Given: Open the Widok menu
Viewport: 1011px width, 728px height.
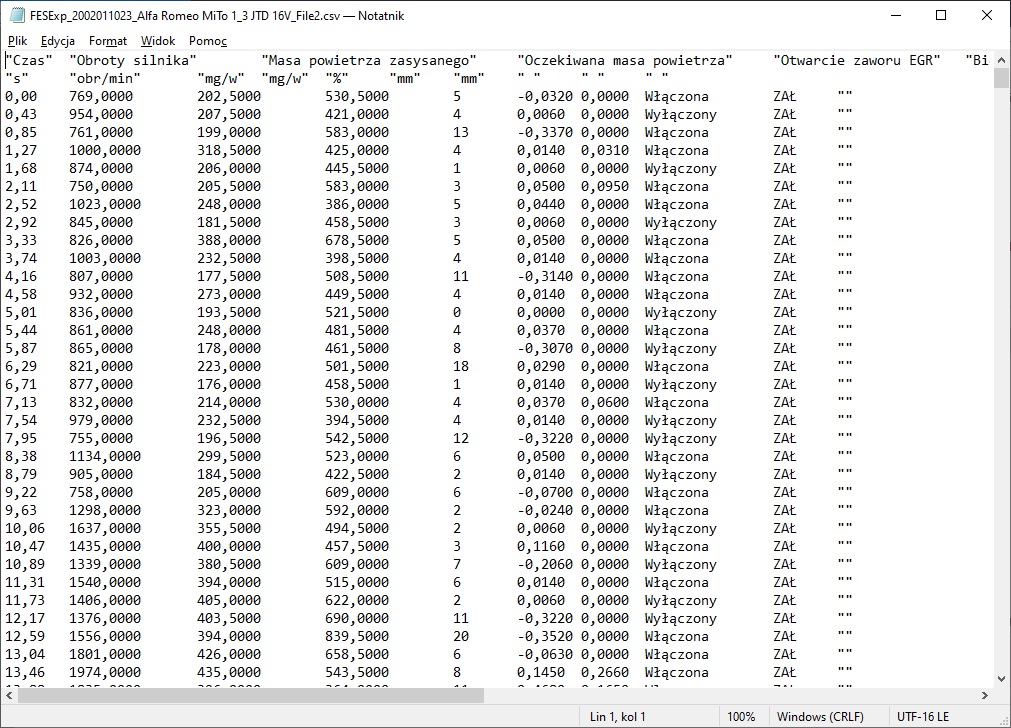Looking at the screenshot, I should [158, 41].
